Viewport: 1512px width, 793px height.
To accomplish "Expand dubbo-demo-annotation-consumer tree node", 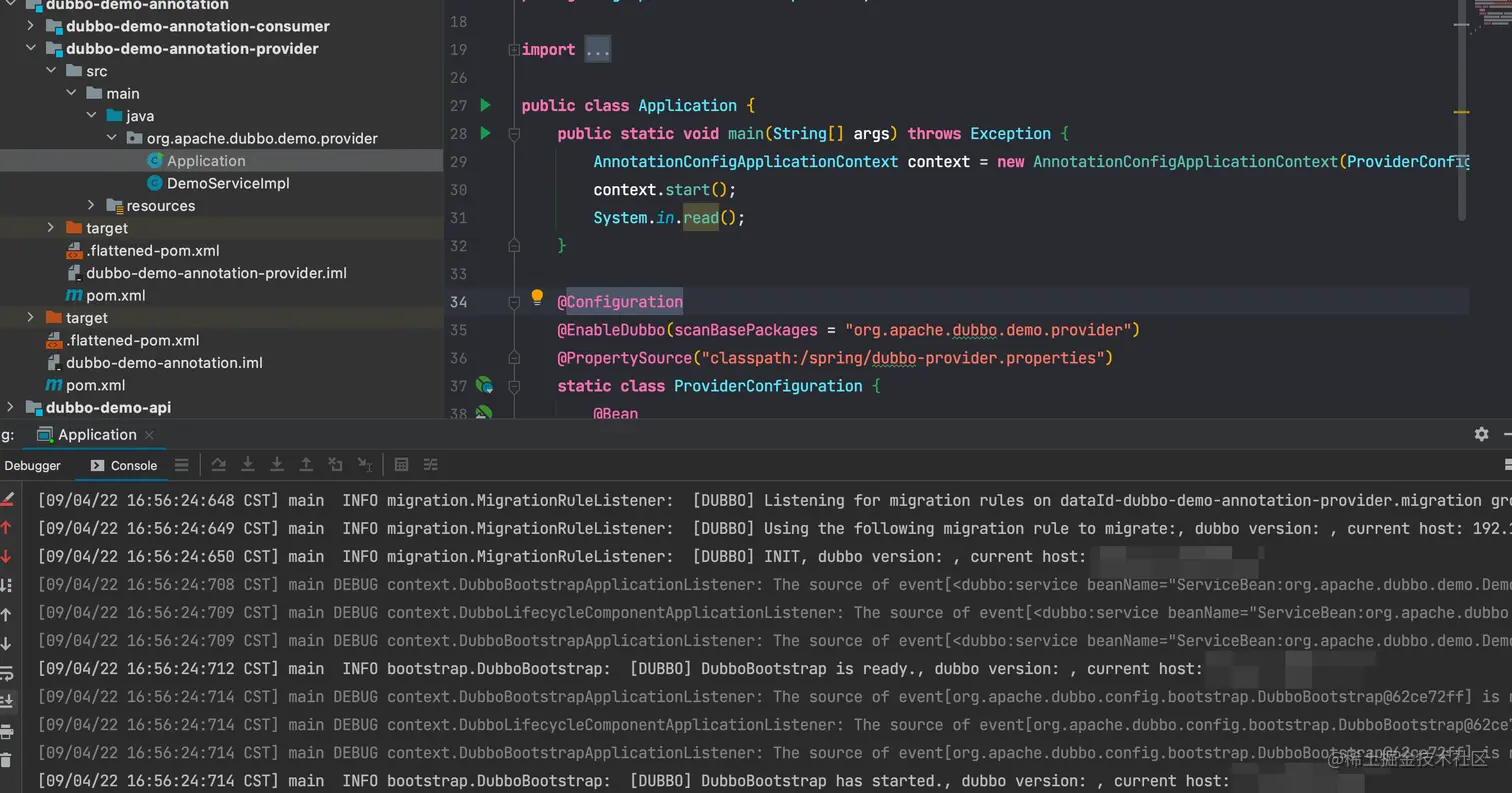I will click(31, 26).
